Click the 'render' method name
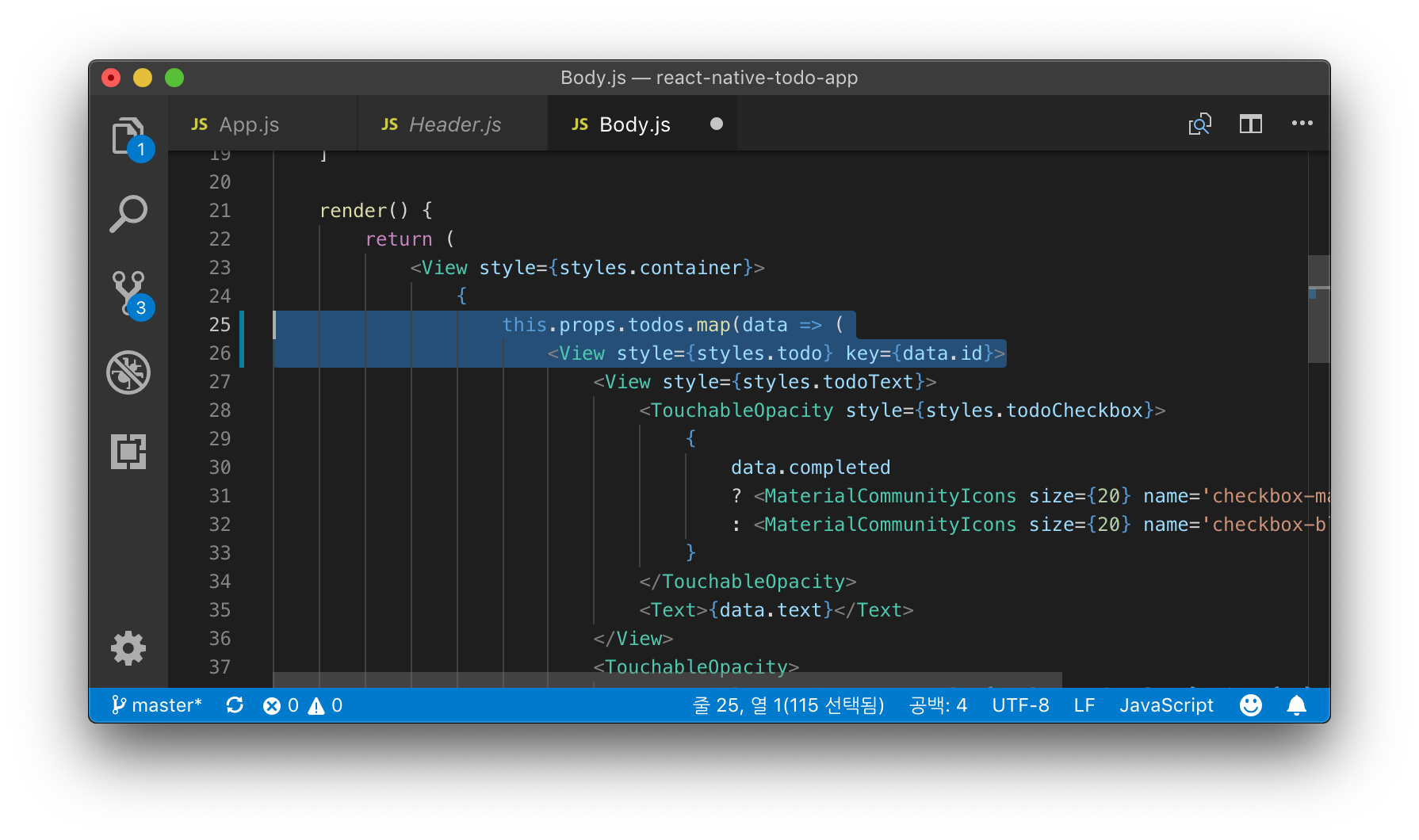The height and width of the screenshot is (840, 1419). pyautogui.click(x=353, y=211)
